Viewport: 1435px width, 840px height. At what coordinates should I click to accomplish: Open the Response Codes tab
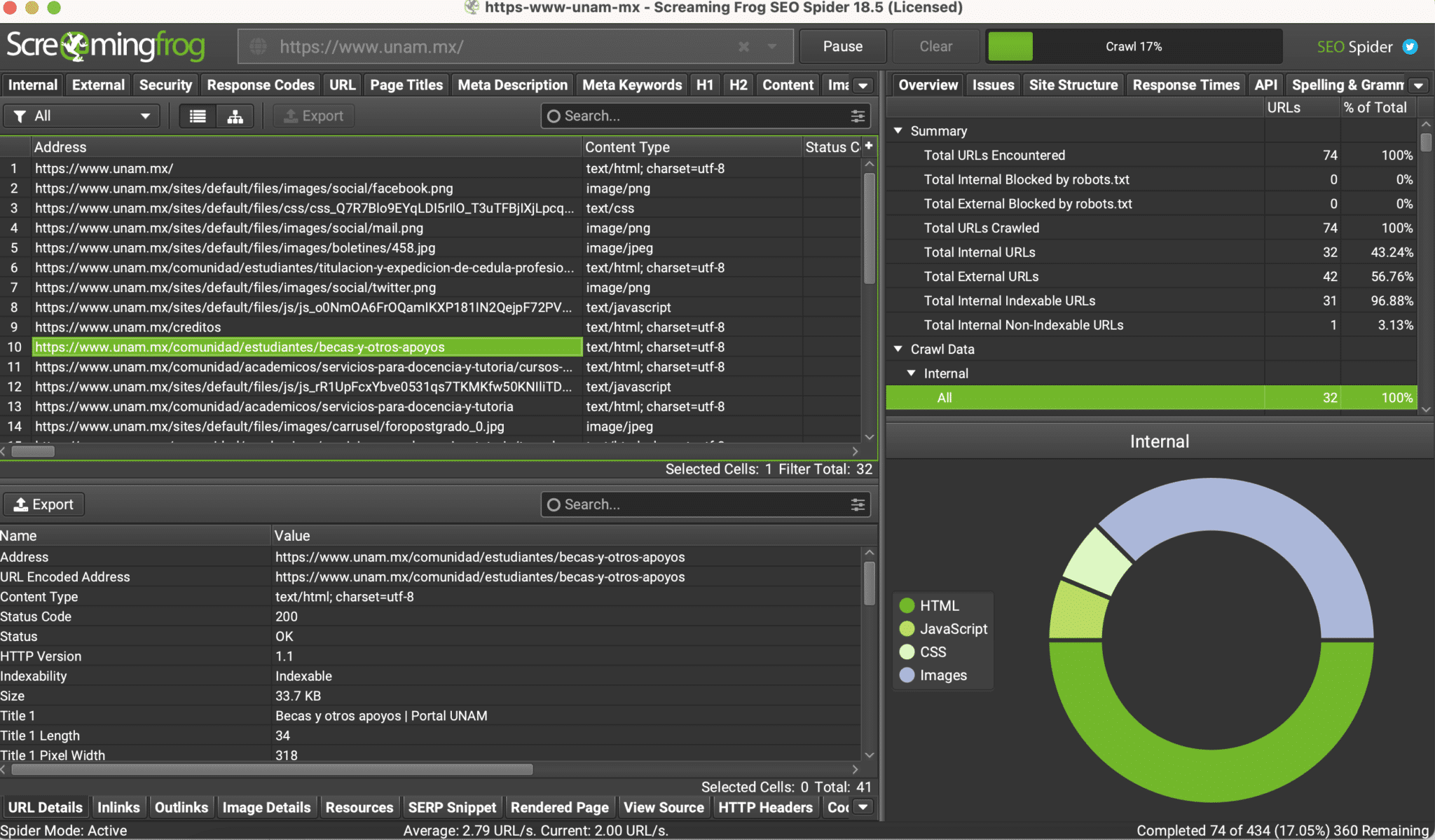(x=261, y=85)
